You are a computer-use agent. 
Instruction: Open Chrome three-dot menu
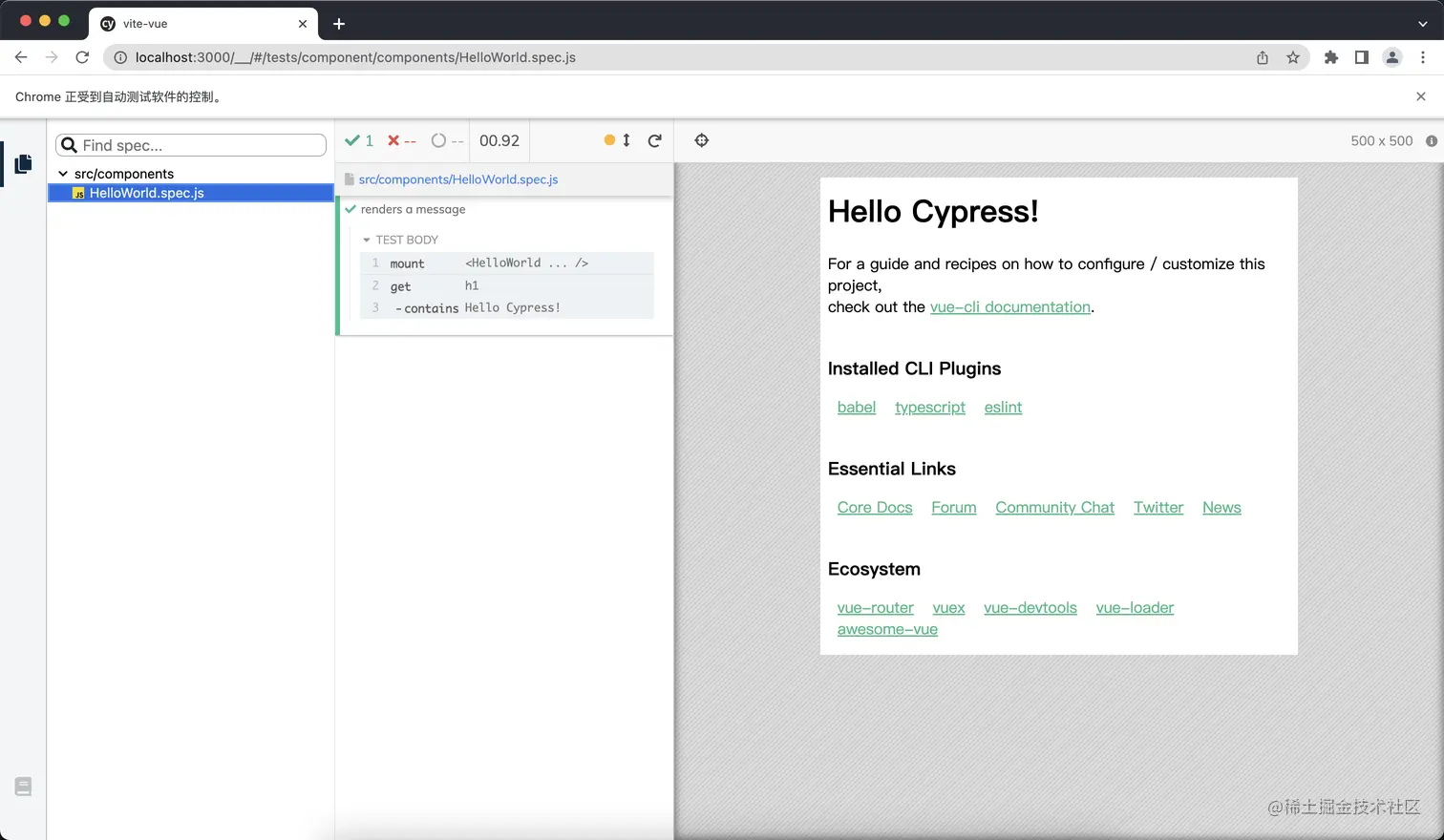tap(1423, 57)
